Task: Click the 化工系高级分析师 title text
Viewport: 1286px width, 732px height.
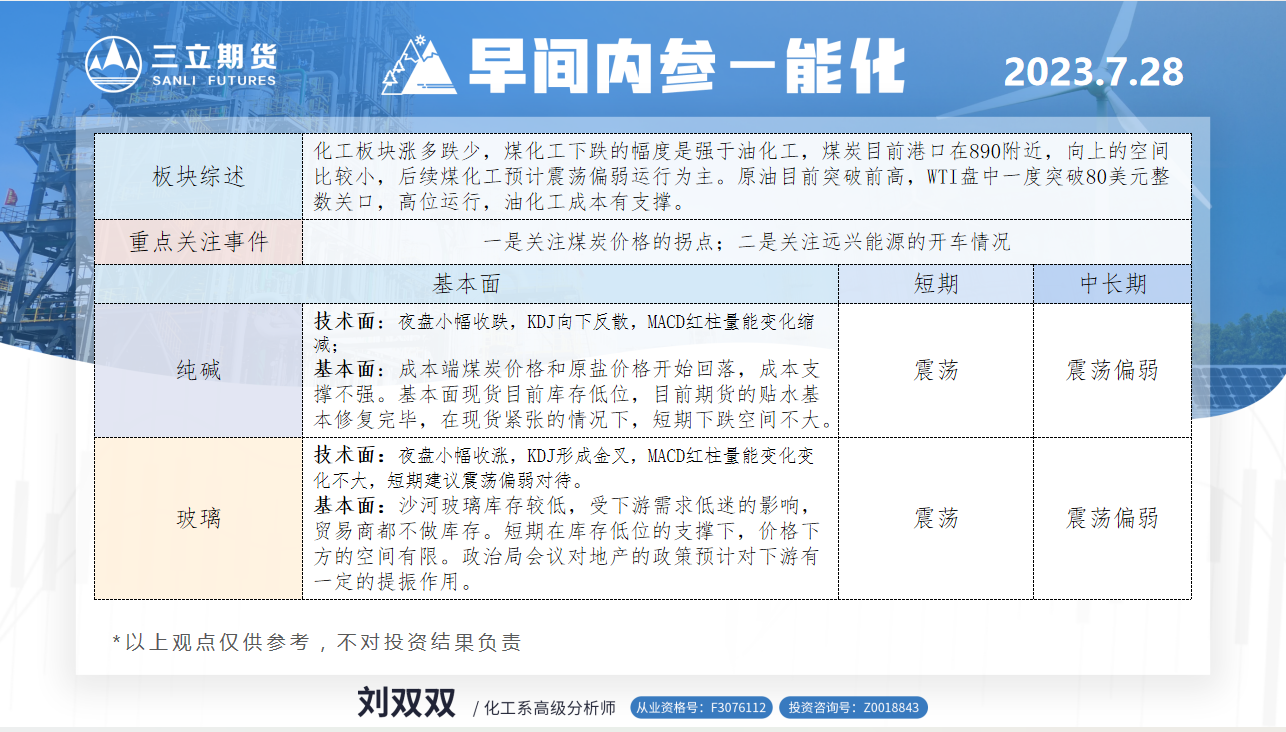Action: click(549, 708)
